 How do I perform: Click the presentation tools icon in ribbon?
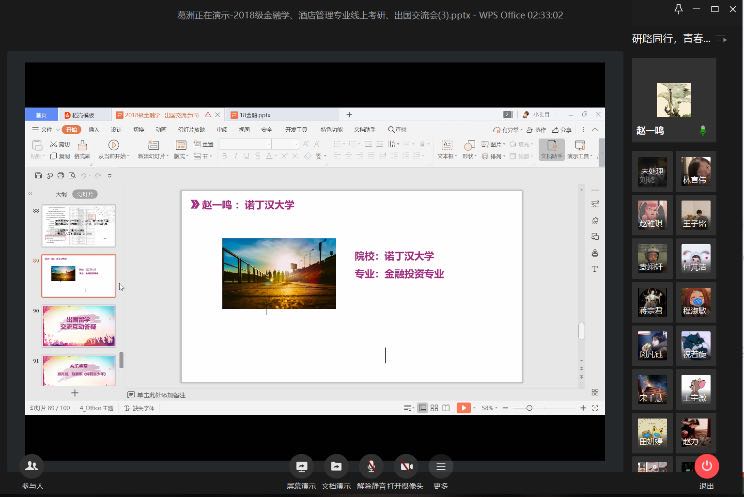click(x=579, y=145)
